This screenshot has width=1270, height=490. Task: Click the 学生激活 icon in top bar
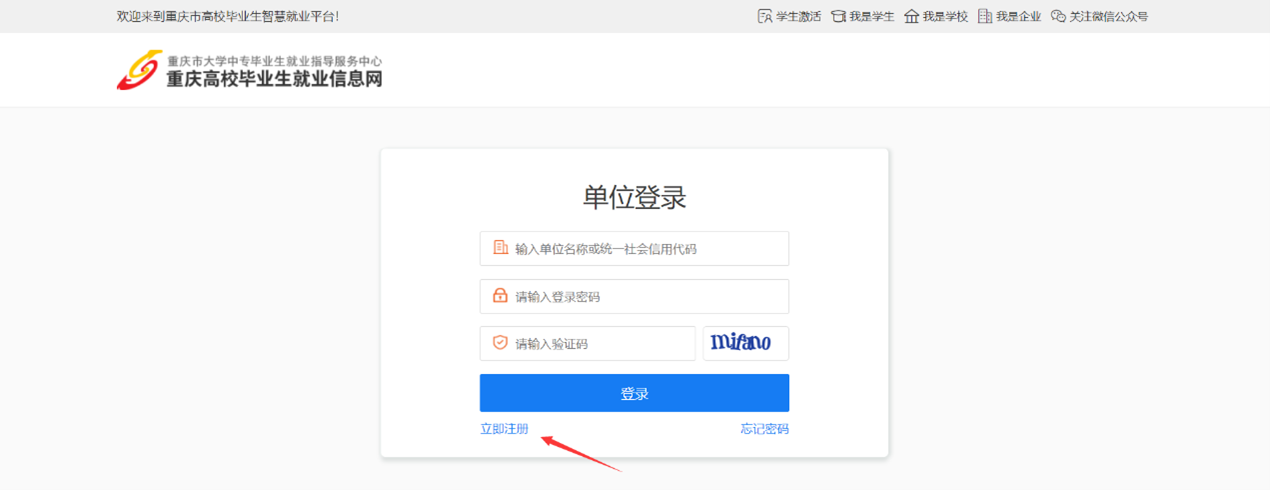pos(765,17)
